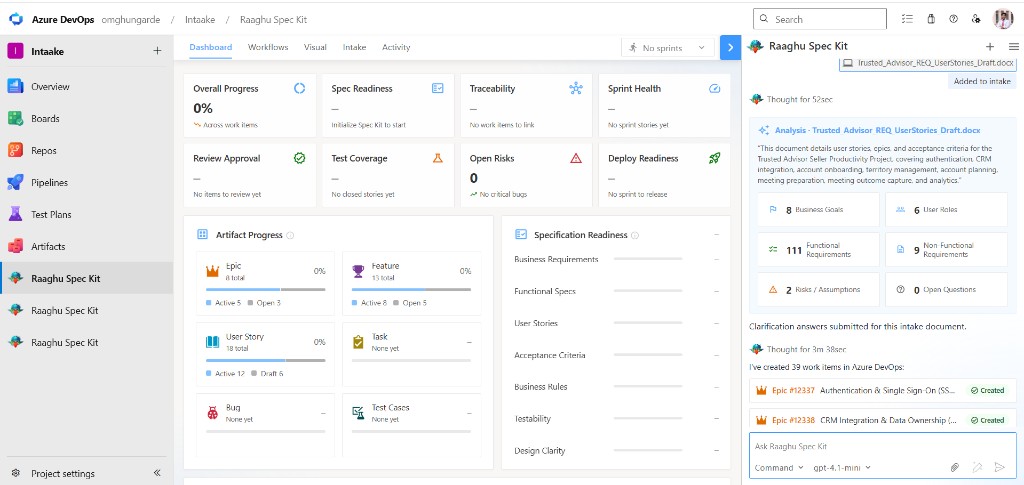Click the Feature trophy icon card

[358, 270]
